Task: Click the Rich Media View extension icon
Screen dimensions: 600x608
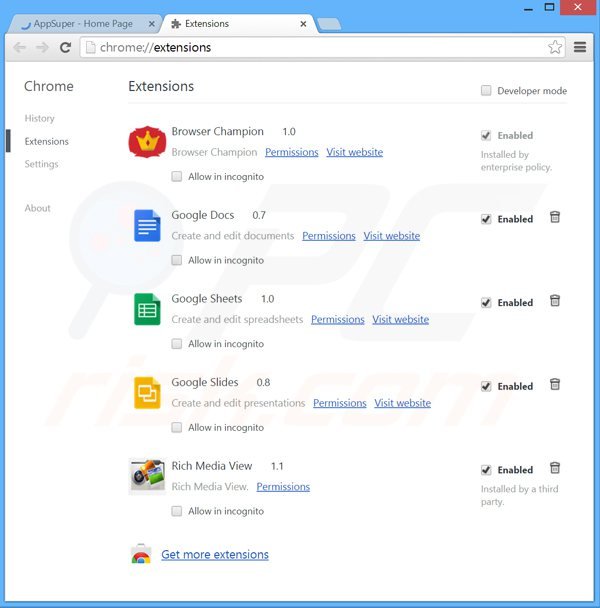Action: (147, 477)
